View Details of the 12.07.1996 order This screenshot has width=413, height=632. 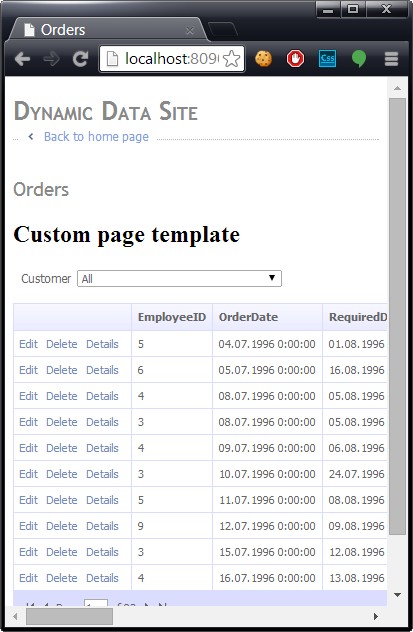point(102,526)
